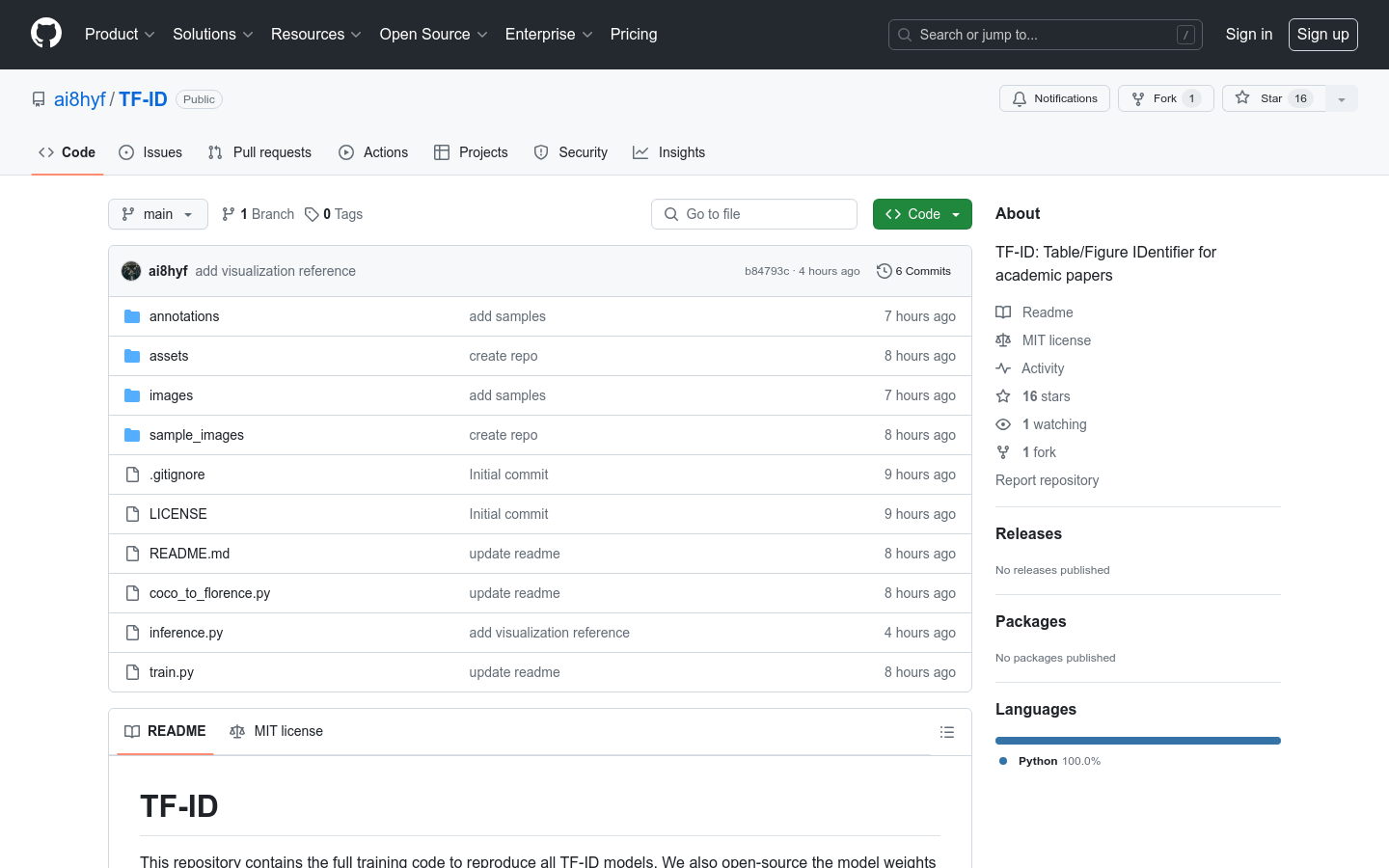This screenshot has height=868, width=1389.
Task: Click the inference.py file icon
Action: (x=132, y=633)
